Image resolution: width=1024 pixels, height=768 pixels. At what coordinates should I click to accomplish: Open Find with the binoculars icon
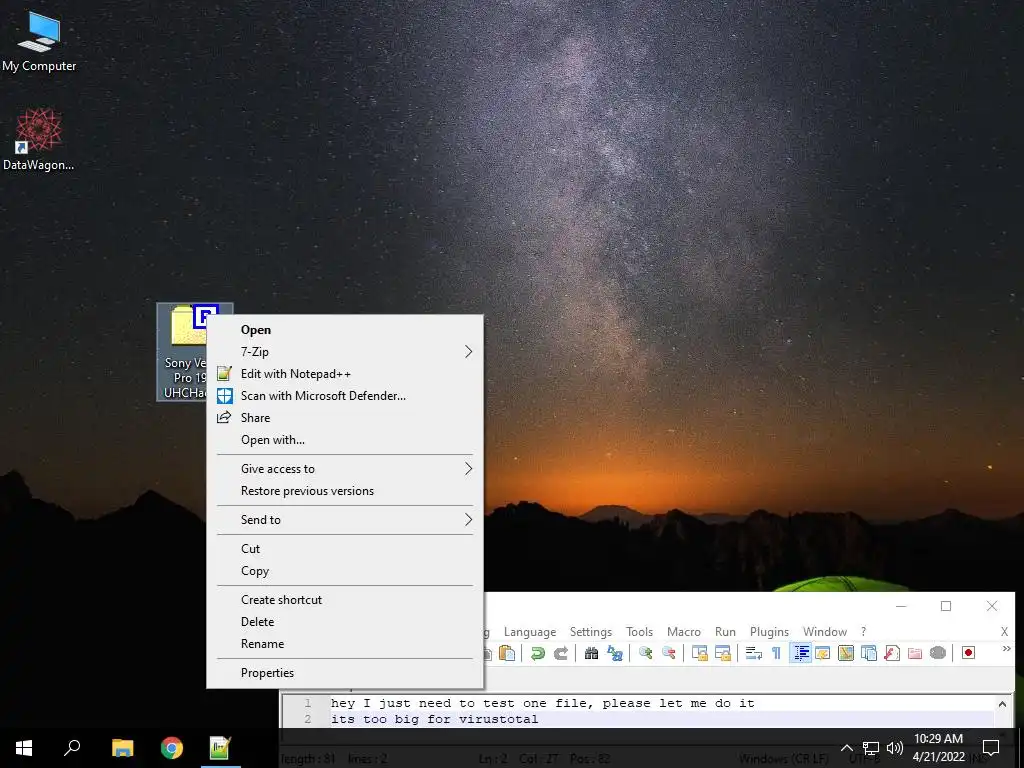[x=592, y=653]
